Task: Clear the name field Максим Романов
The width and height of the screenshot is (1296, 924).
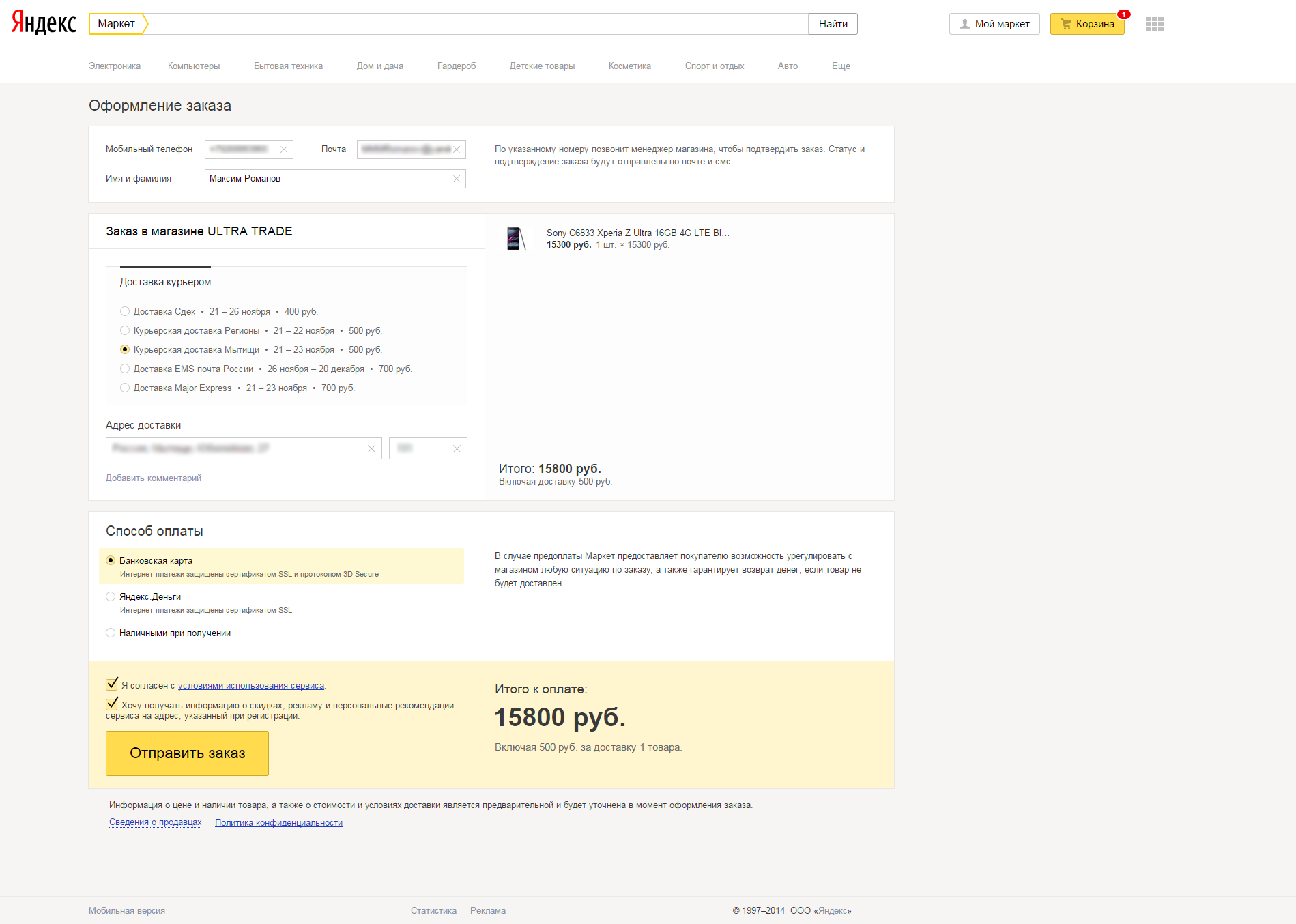Action: 457,179
